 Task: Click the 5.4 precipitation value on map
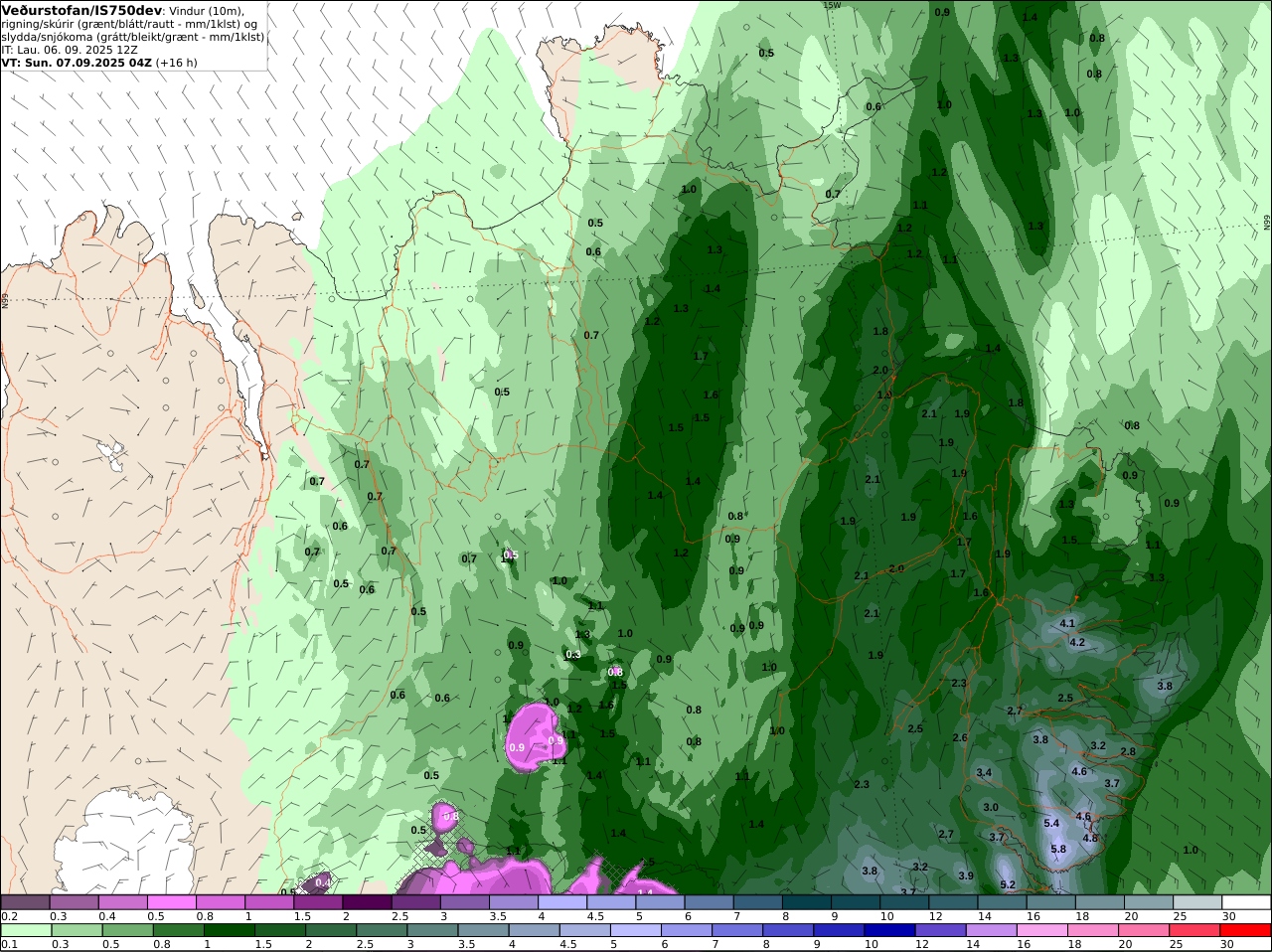(x=1051, y=823)
